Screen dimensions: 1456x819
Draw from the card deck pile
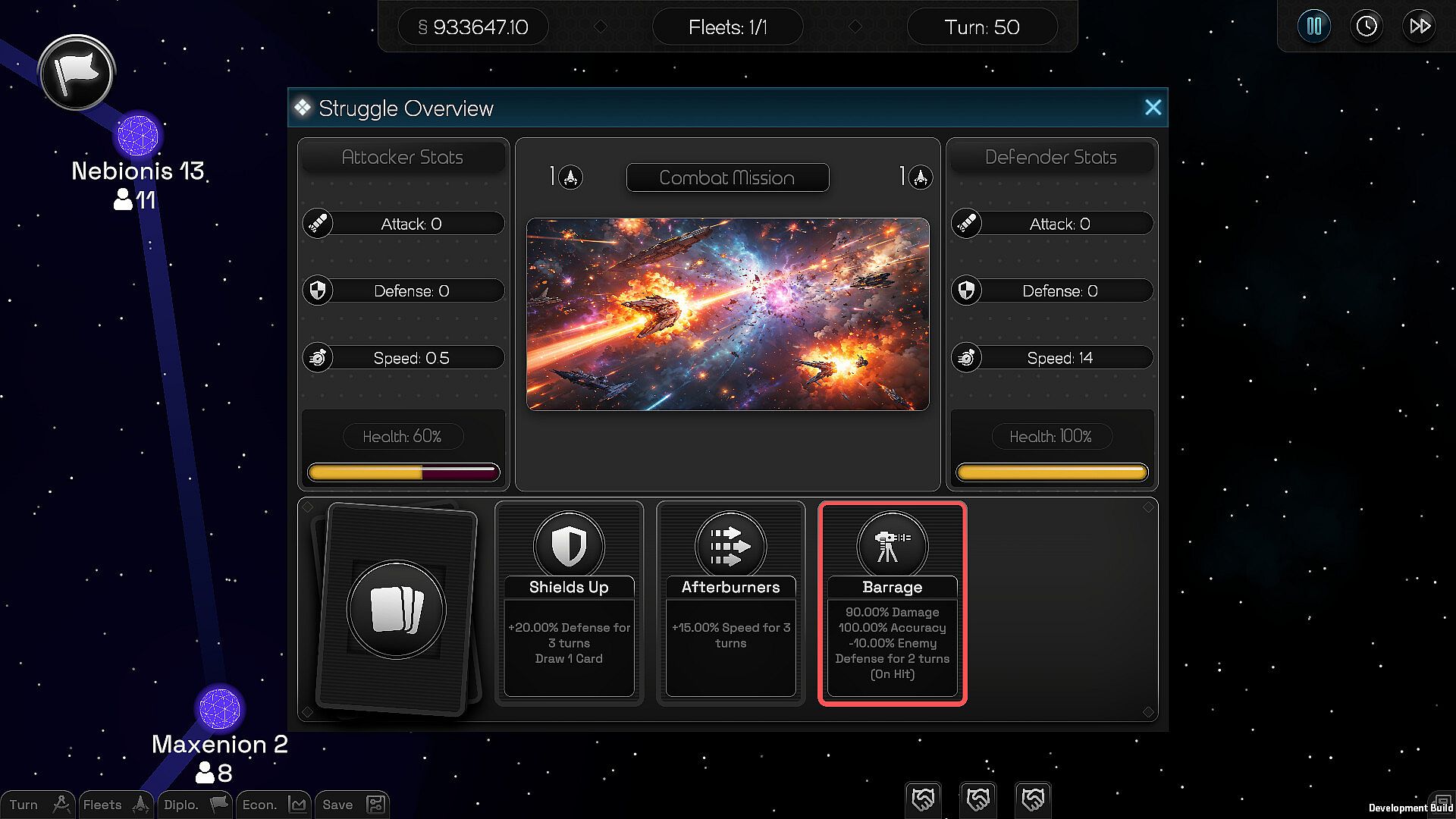tap(397, 610)
